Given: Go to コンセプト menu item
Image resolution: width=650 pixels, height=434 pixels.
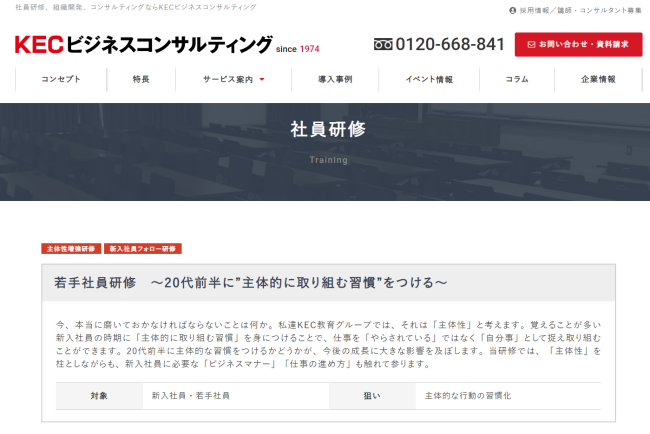Looking at the screenshot, I should point(61,79).
